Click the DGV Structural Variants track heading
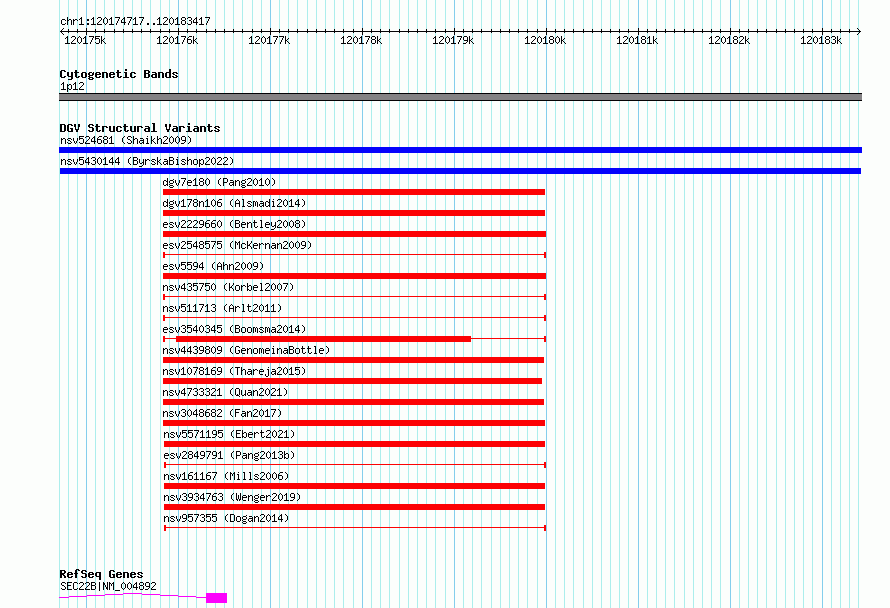Viewport: 890px width, 608px height. coord(140,128)
